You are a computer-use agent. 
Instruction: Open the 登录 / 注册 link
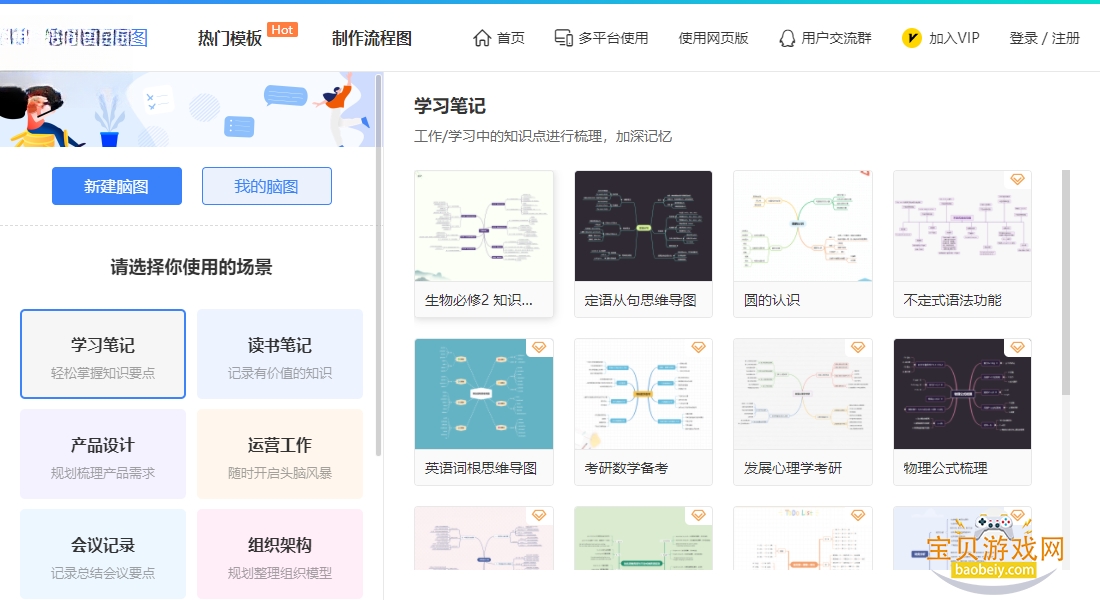click(x=1044, y=38)
